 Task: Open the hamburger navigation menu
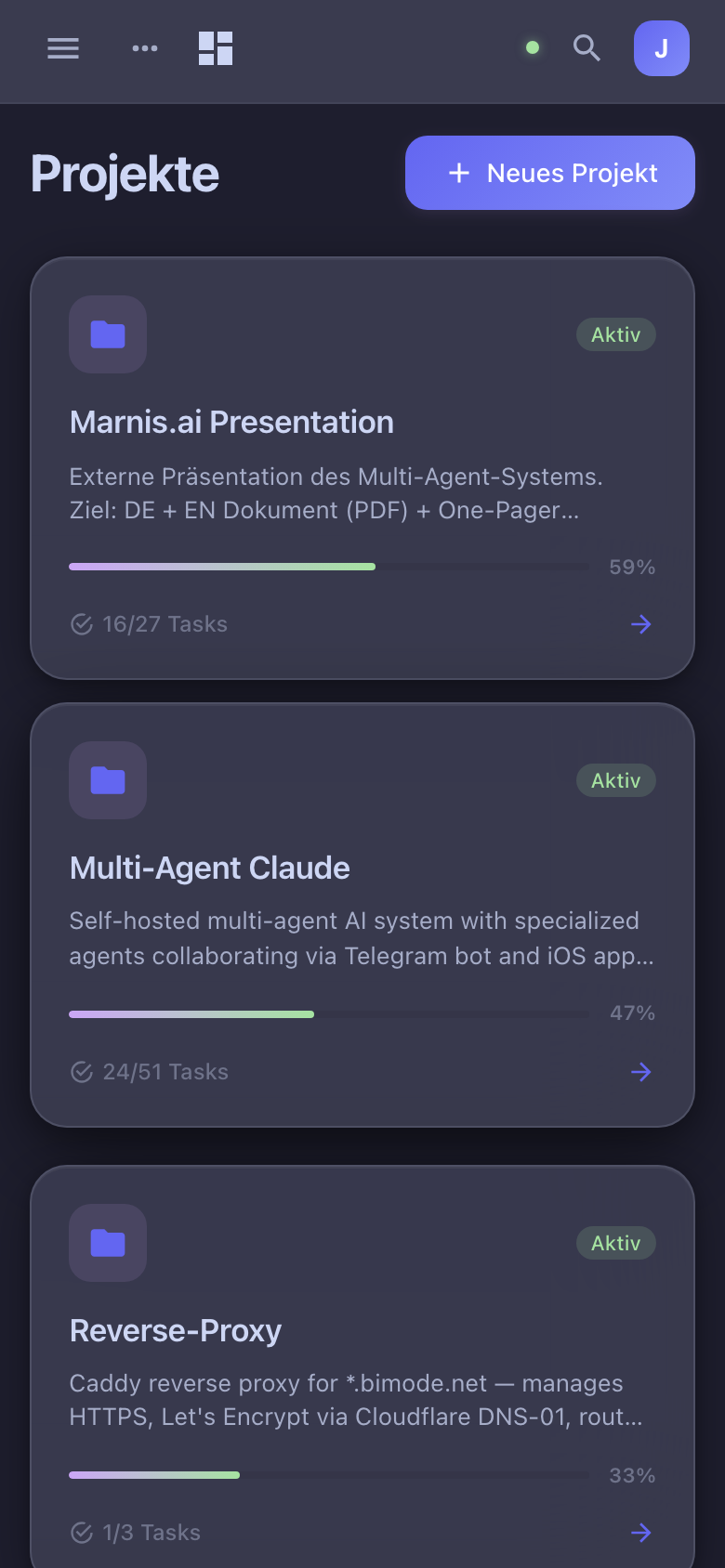[x=62, y=48]
